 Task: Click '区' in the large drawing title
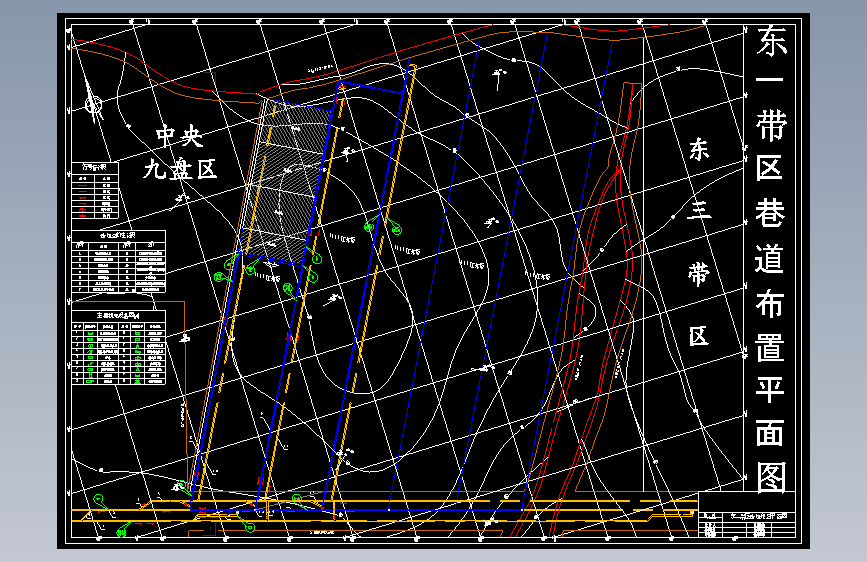(770, 168)
